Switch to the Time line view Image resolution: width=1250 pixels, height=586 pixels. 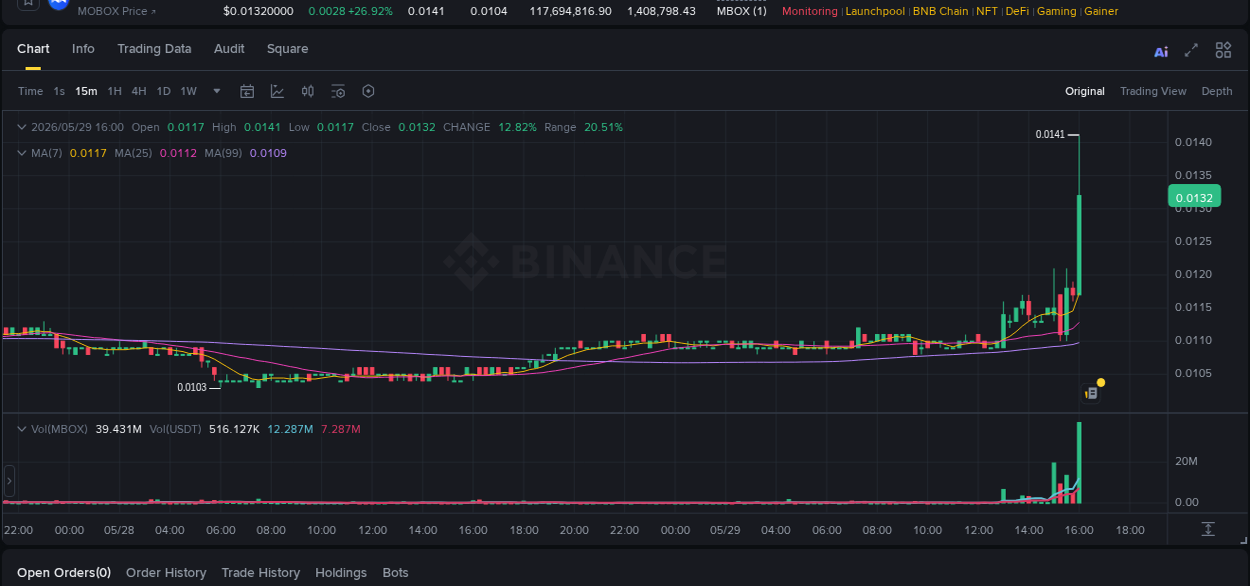pyautogui.click(x=30, y=91)
